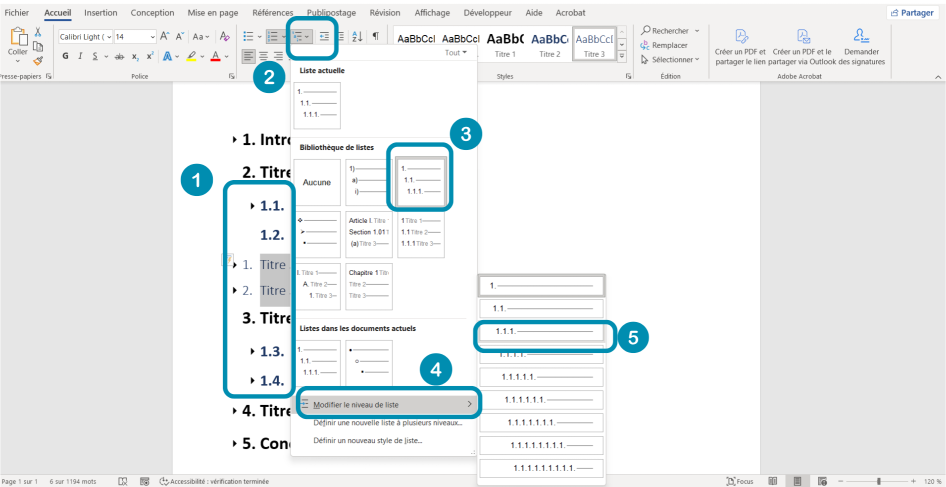Select the 1.1.1. list level option
Screen dimensions: 946x487
pyautogui.click(x=541, y=331)
